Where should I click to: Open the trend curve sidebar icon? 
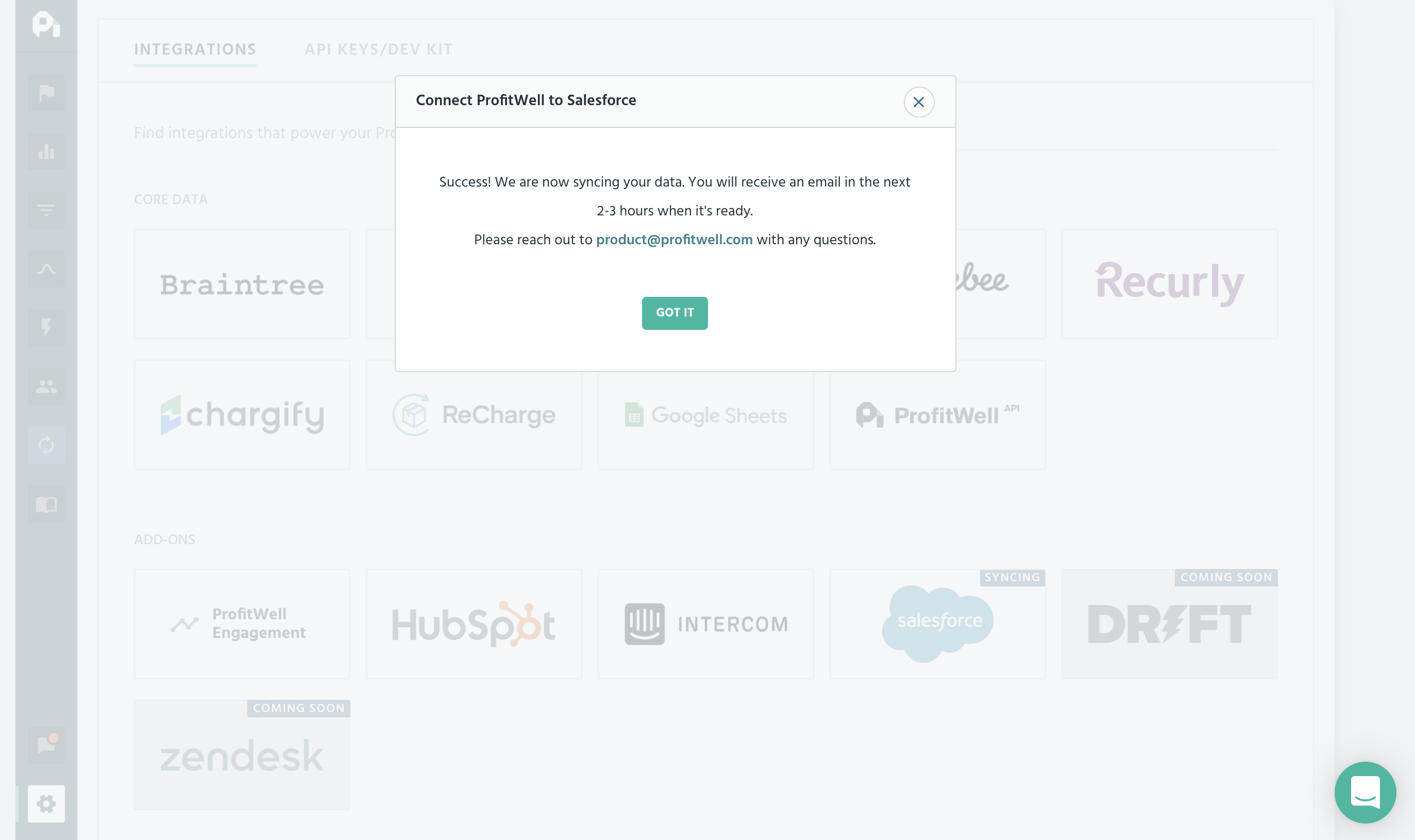46,269
